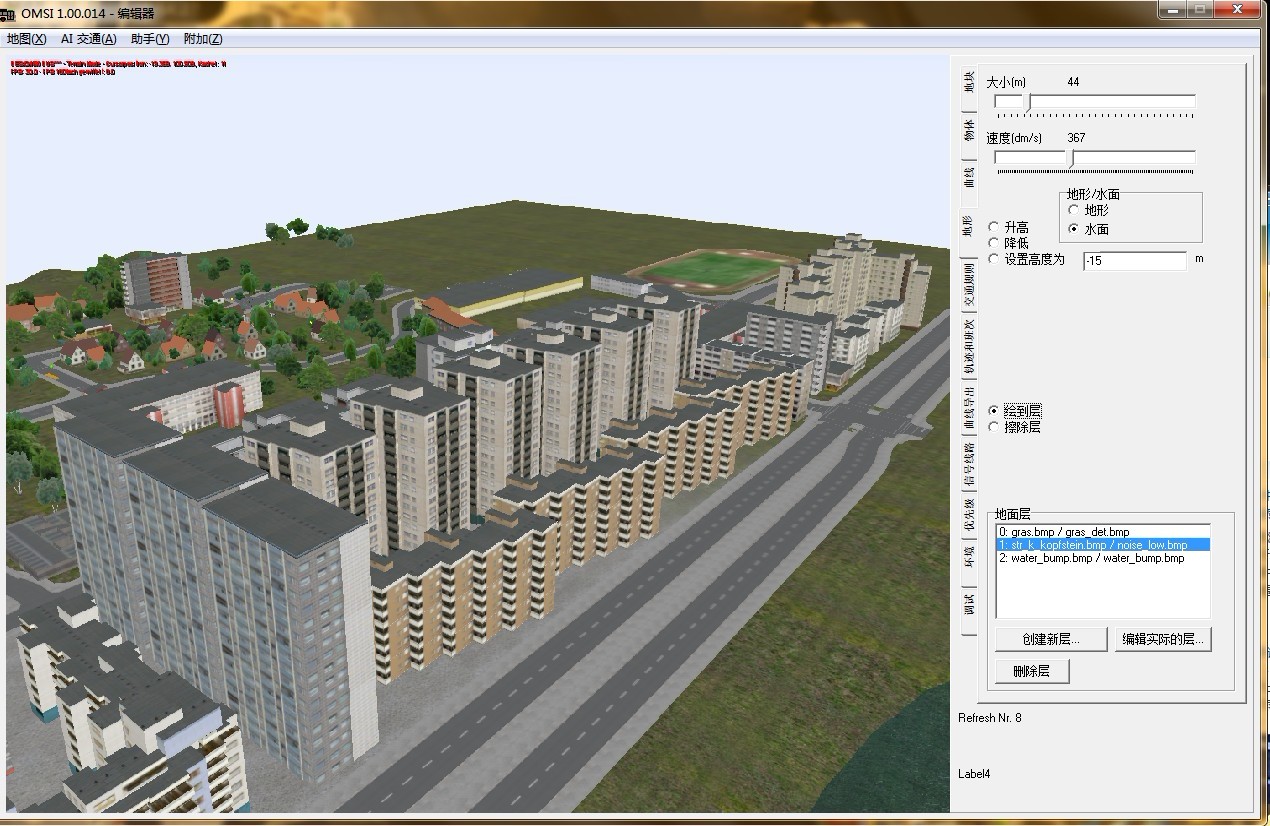Viewport: 1270px width, 826px height.
Task: Switch to the 曲线 vertical tab
Action: tap(968, 178)
